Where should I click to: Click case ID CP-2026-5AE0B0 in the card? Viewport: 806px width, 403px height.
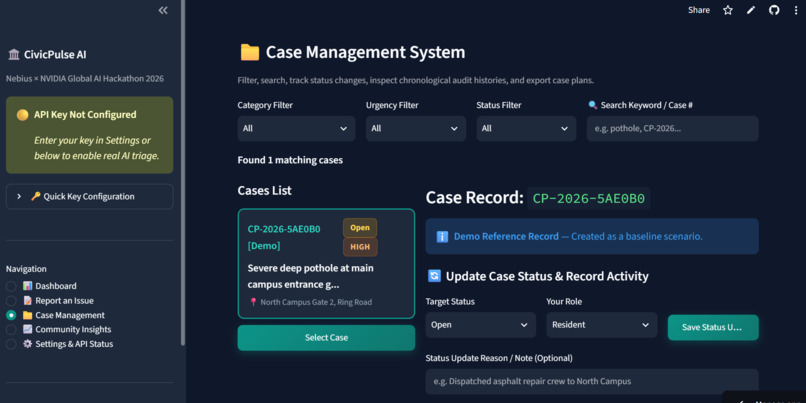pyautogui.click(x=284, y=229)
